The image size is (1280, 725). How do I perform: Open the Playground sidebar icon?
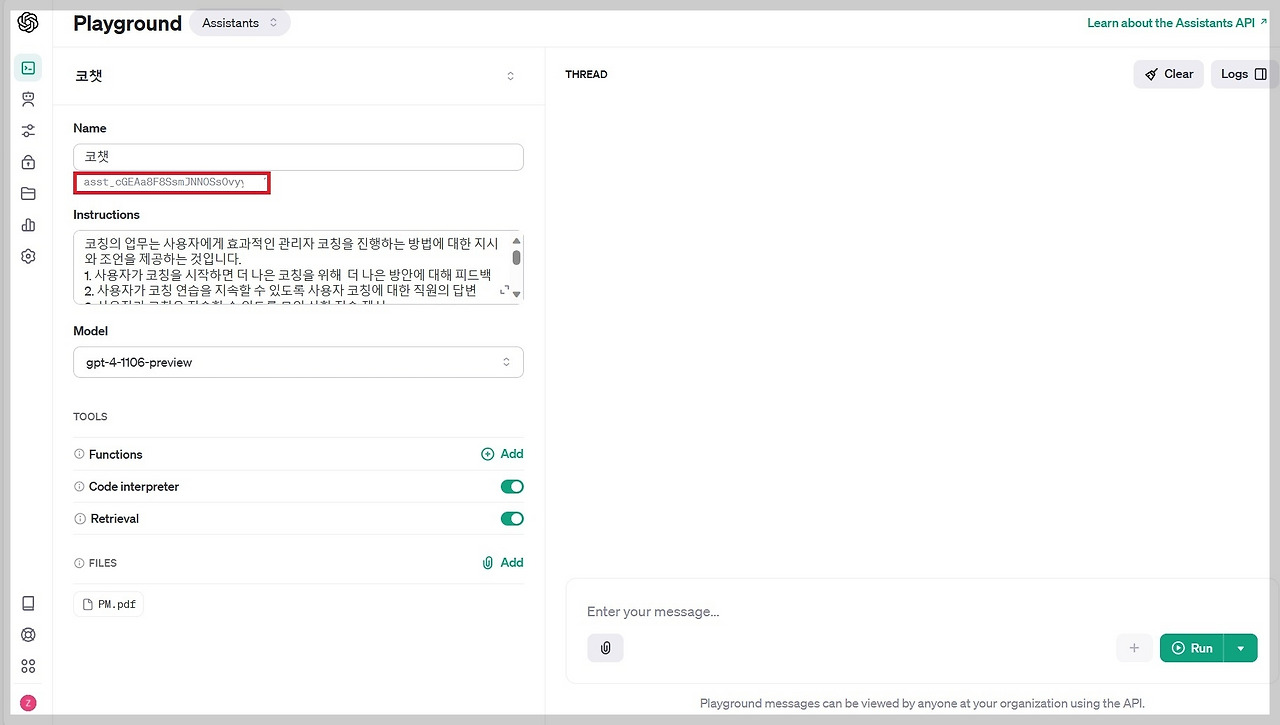coord(28,68)
